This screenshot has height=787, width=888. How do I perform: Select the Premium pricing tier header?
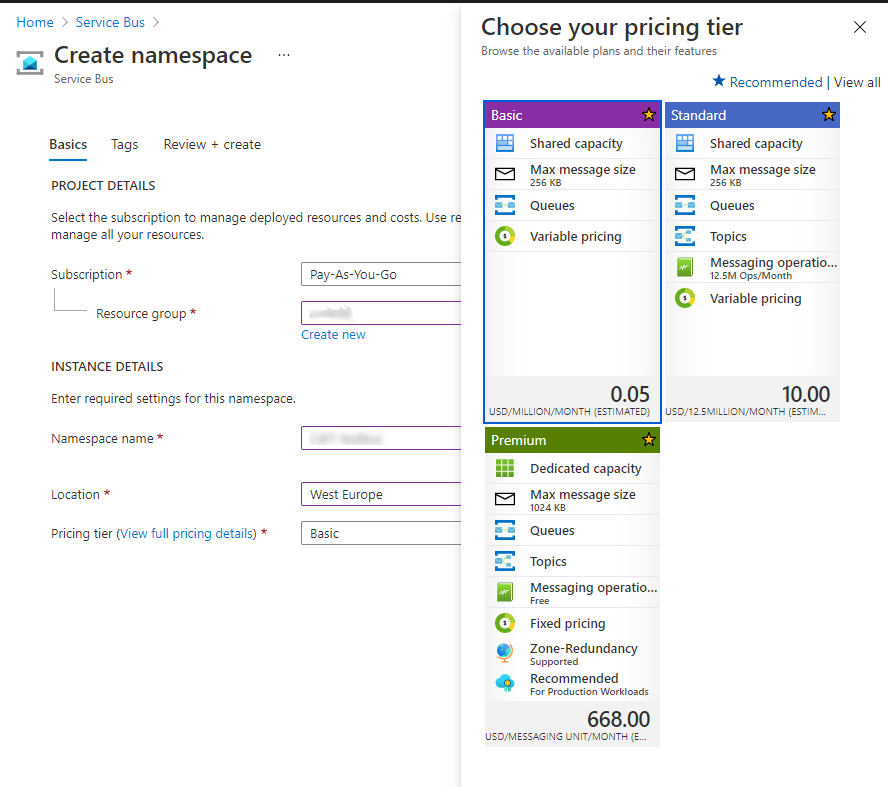560,440
